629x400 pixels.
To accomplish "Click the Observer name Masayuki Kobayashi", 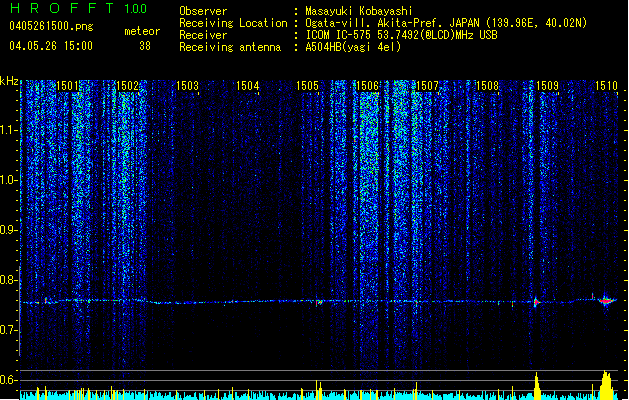I will (x=359, y=11).
